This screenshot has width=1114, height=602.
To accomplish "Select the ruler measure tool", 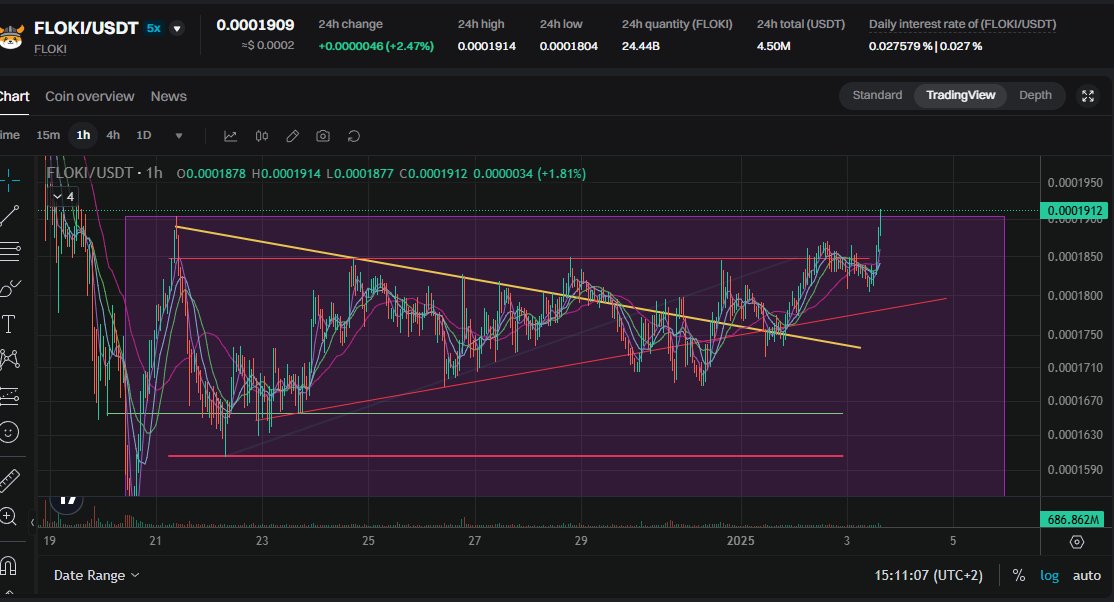I will pyautogui.click(x=9, y=481).
